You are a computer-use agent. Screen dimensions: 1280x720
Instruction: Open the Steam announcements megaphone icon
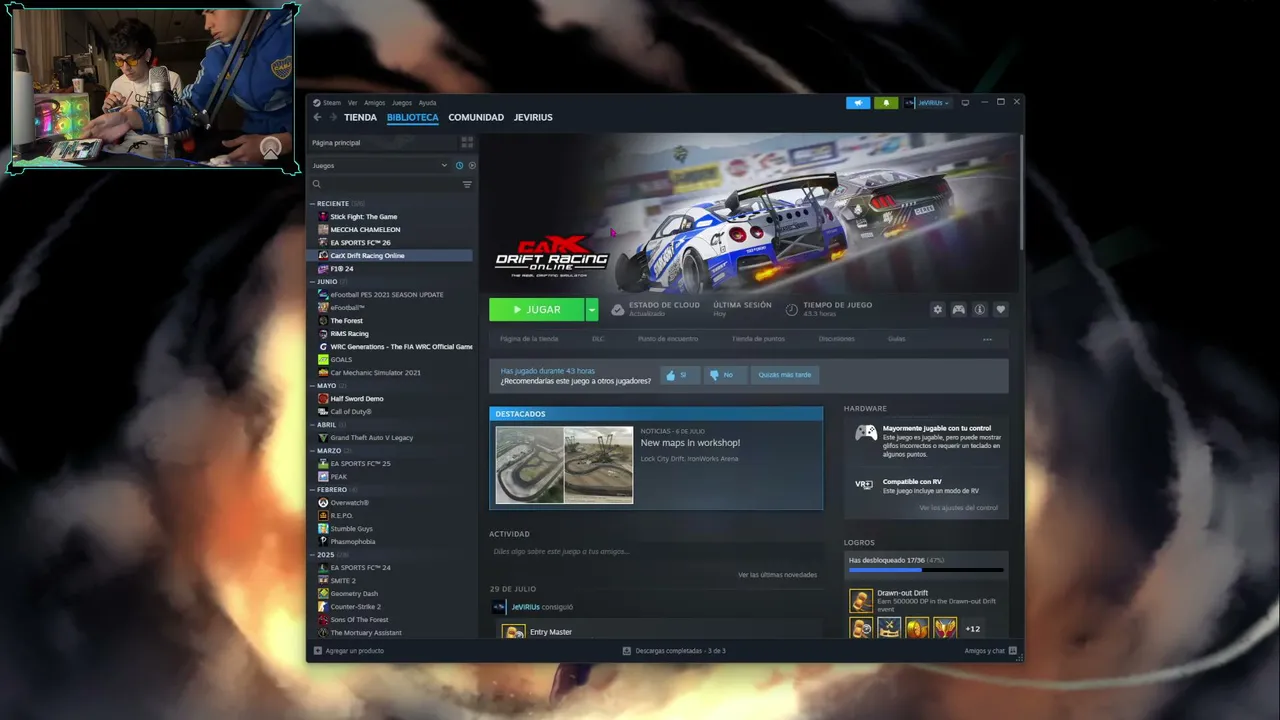point(858,103)
